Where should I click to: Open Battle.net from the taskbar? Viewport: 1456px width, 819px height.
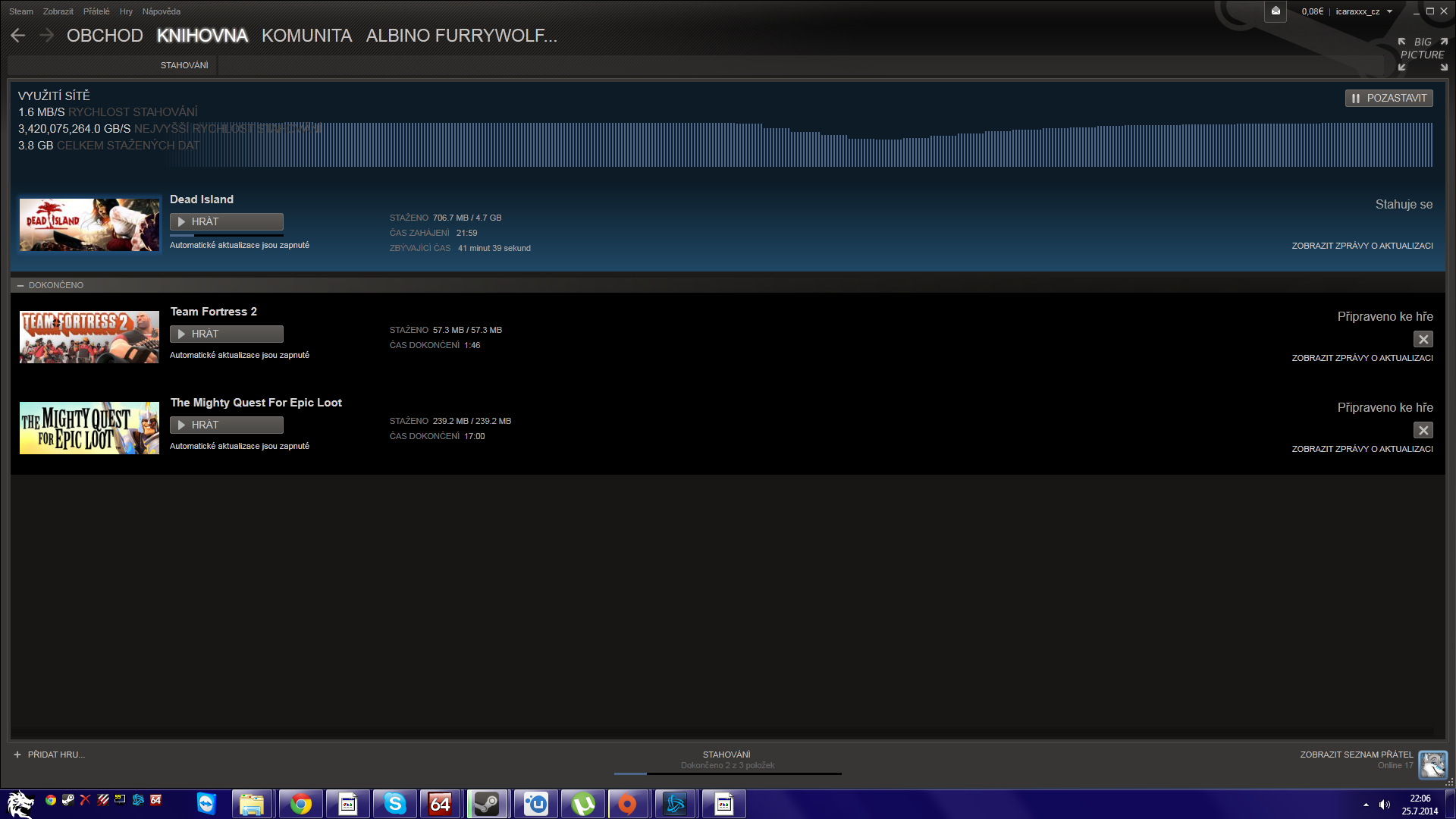tap(676, 804)
